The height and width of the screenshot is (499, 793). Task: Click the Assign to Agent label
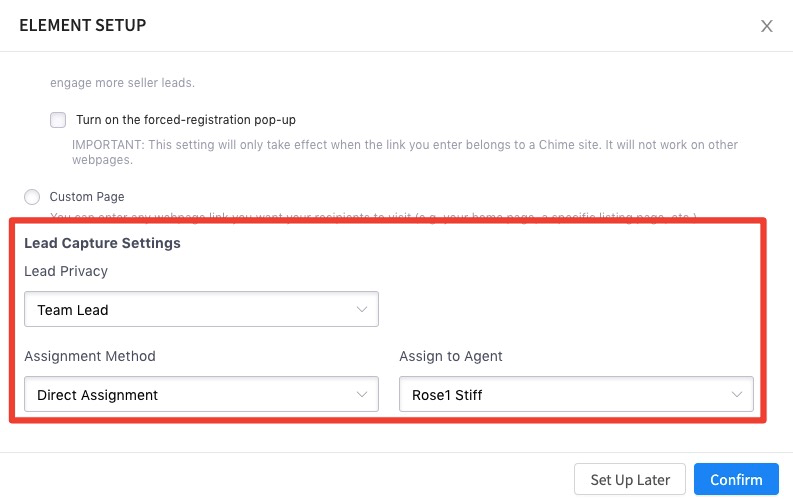pos(451,356)
